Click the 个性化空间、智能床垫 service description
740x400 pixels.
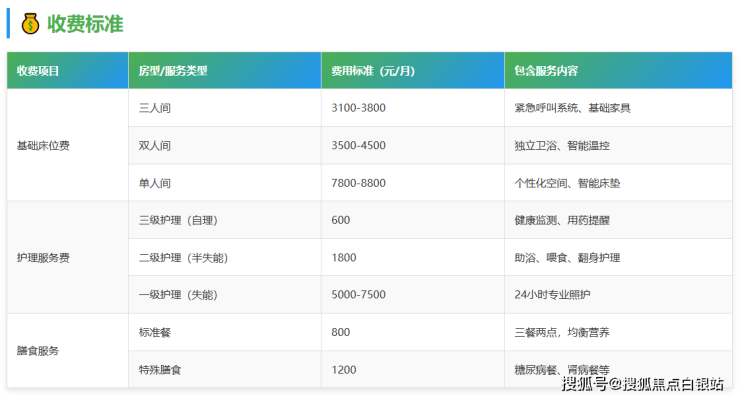tap(567, 183)
